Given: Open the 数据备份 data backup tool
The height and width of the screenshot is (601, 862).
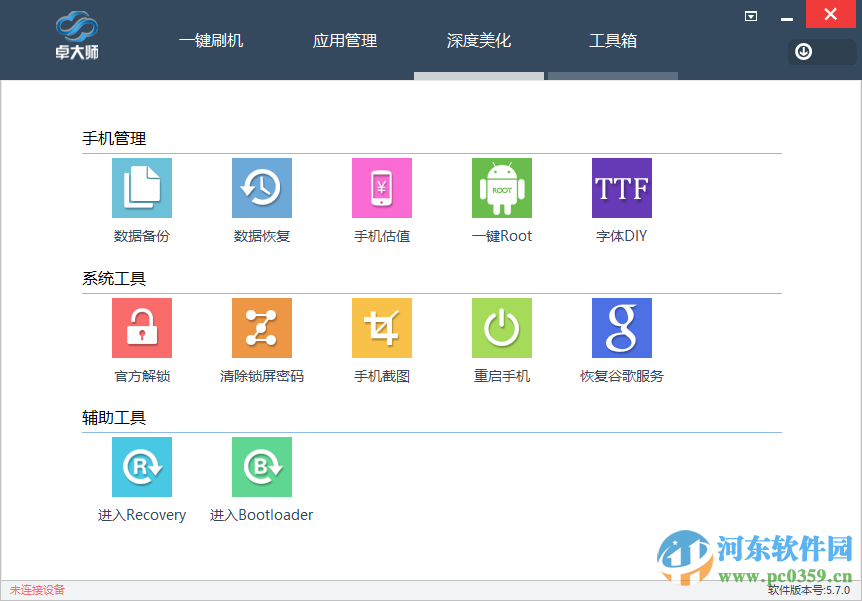Looking at the screenshot, I should coord(141,188).
